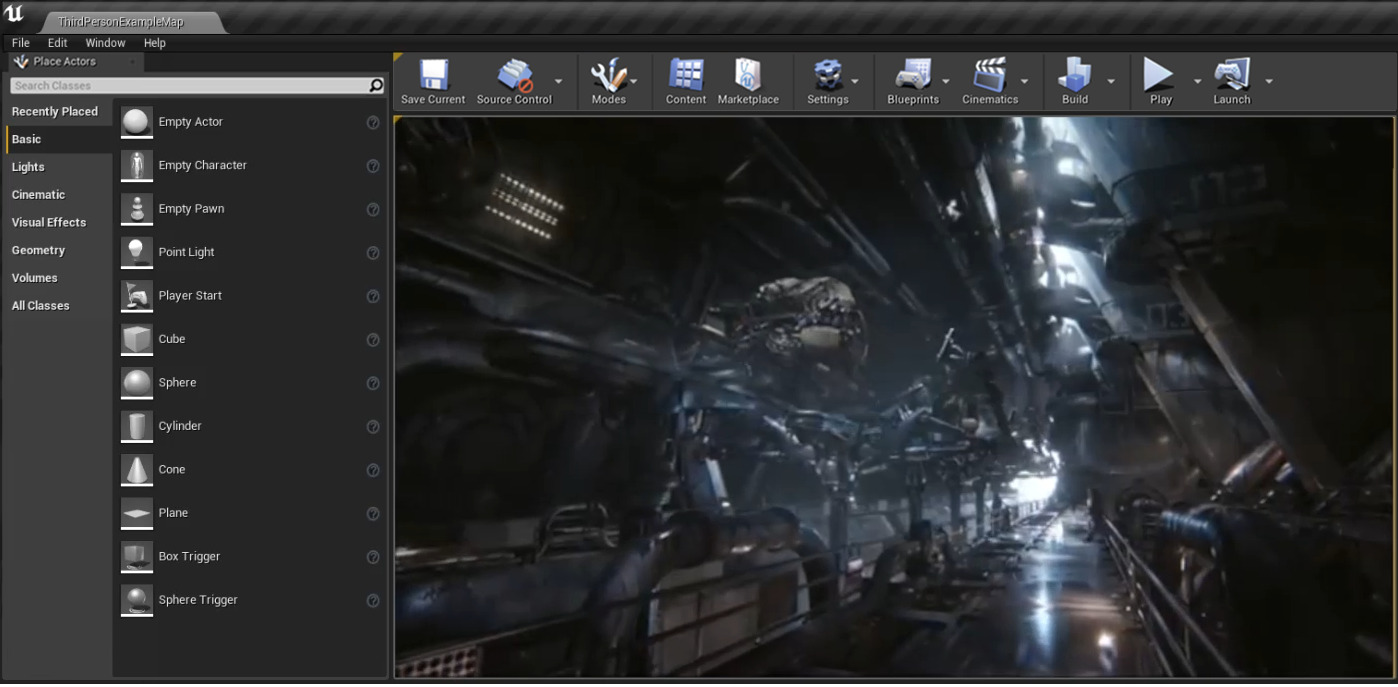This screenshot has width=1398, height=687.
Task: Click the help icon beside Empty Actor
Action: click(373, 122)
